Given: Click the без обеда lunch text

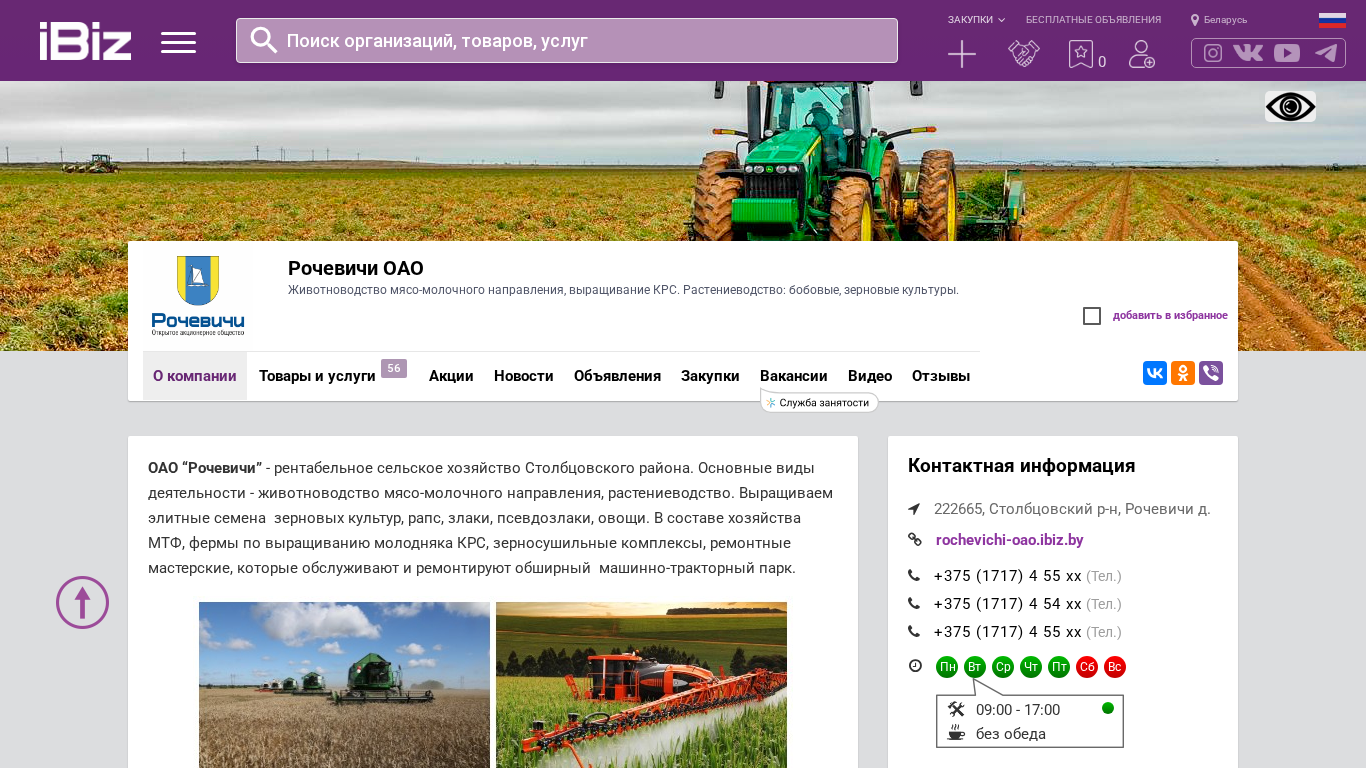Looking at the screenshot, I should coord(1011,734).
